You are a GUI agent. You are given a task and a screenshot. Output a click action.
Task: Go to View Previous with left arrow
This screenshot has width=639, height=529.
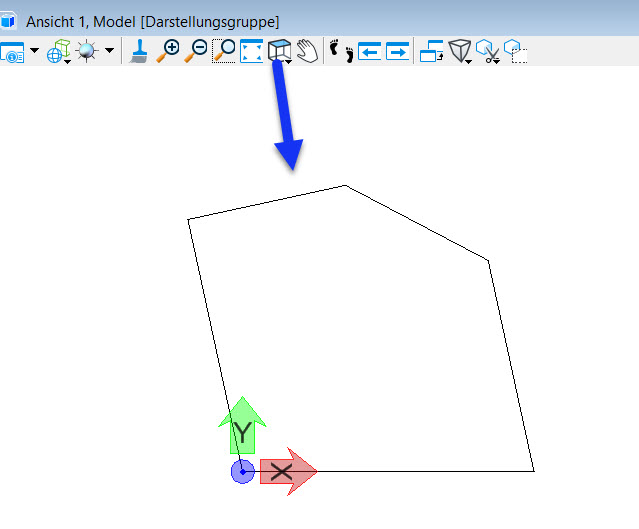(370, 51)
